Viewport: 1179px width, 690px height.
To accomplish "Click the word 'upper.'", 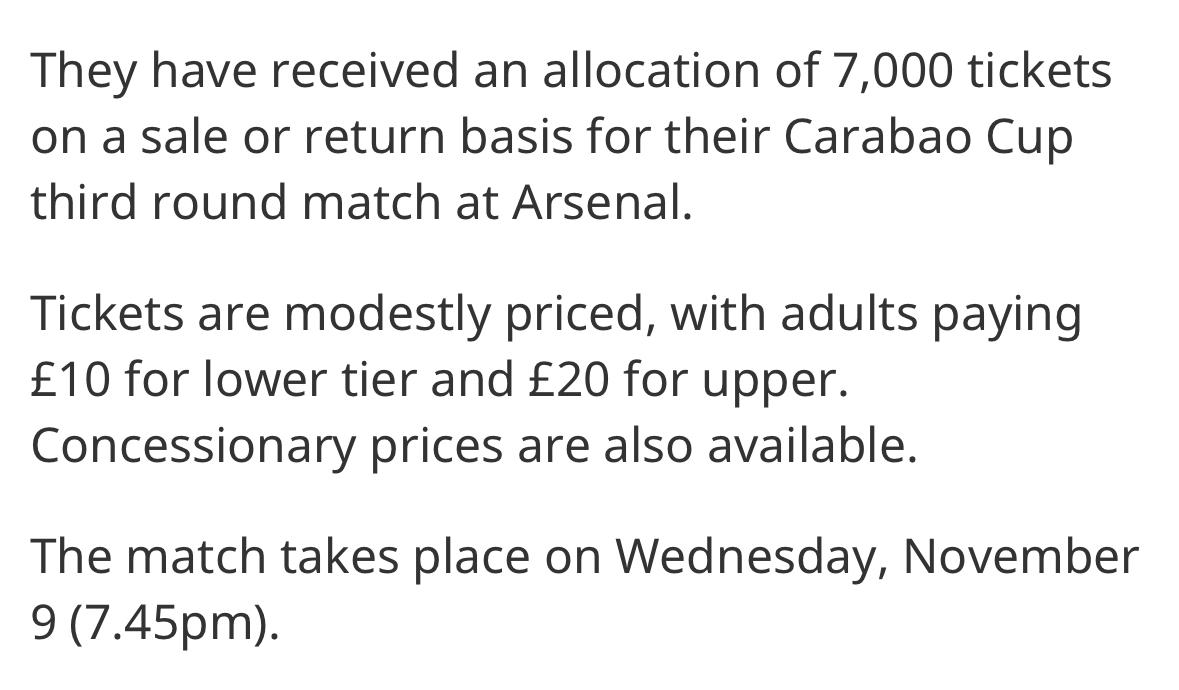I will tap(775, 380).
